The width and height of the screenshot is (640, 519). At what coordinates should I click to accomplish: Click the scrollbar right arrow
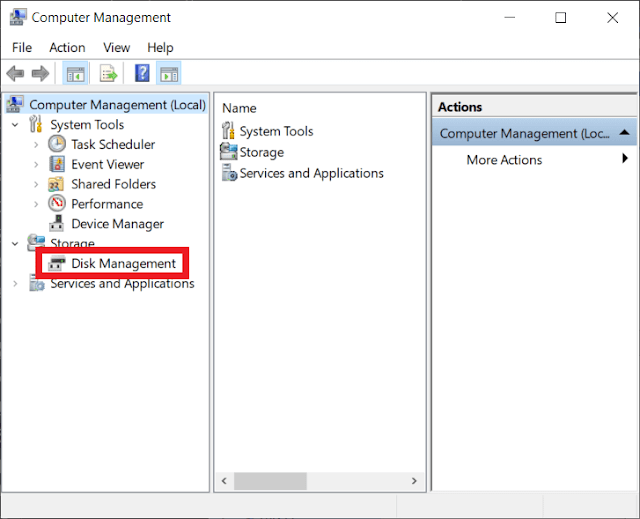[414, 481]
